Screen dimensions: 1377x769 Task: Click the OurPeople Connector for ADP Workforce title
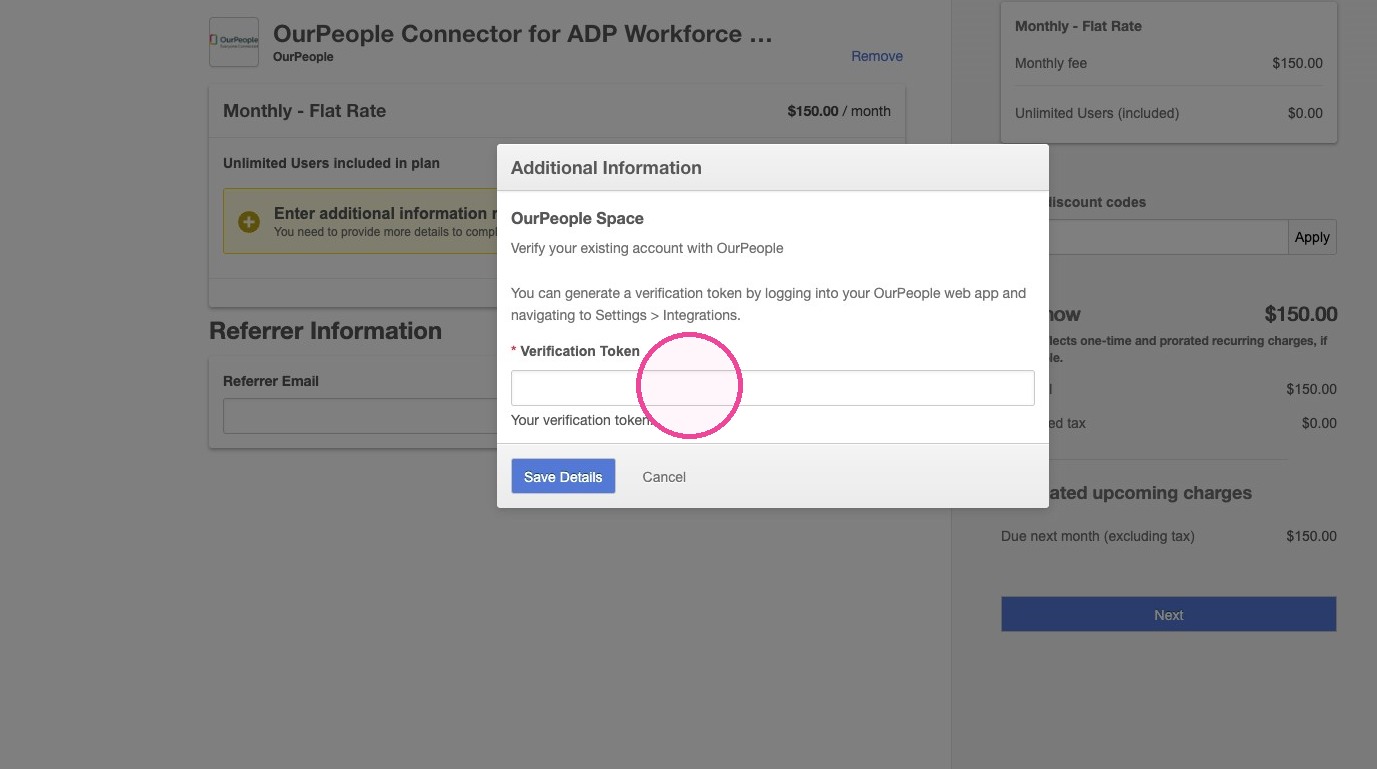[x=523, y=34]
